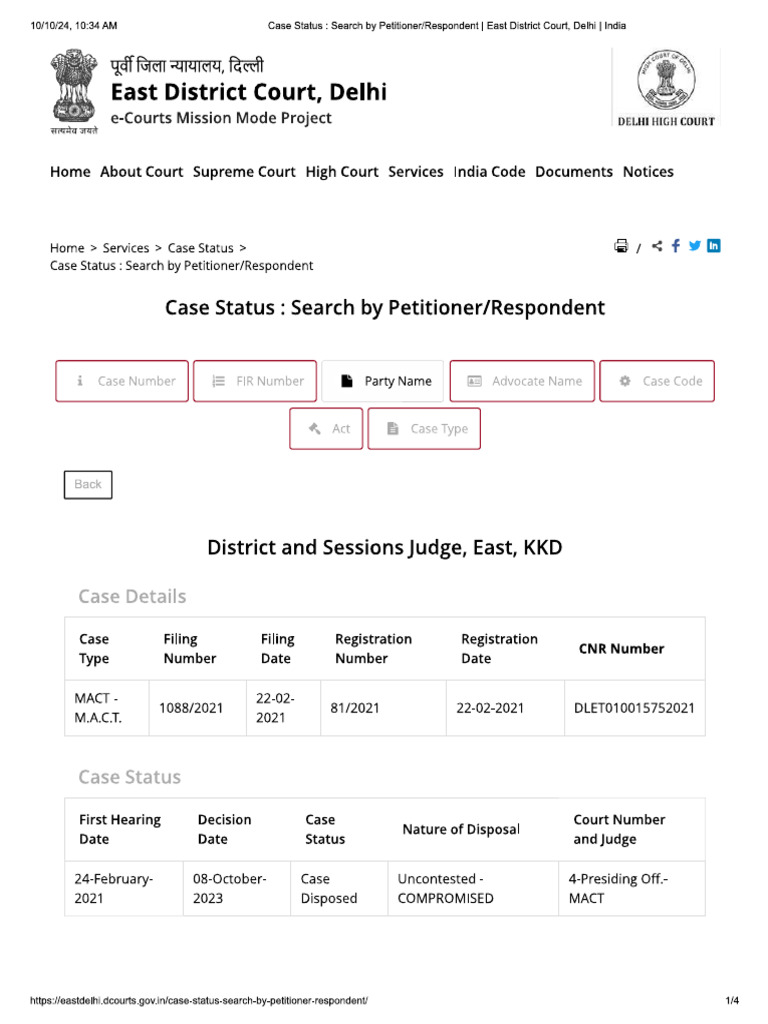Viewport: 768px width, 1024px height.
Task: Click the share icon
Action: click(x=657, y=246)
